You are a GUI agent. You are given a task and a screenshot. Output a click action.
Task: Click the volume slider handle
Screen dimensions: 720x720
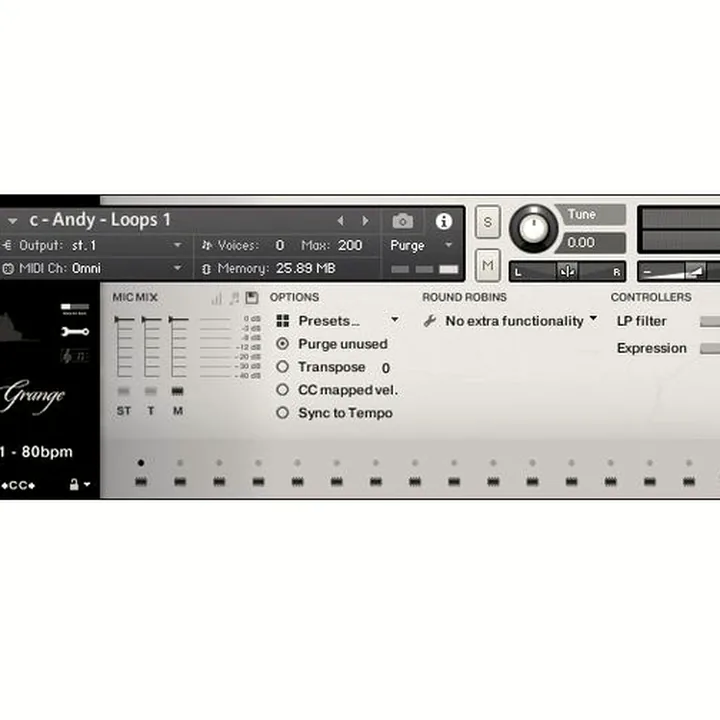(x=695, y=271)
